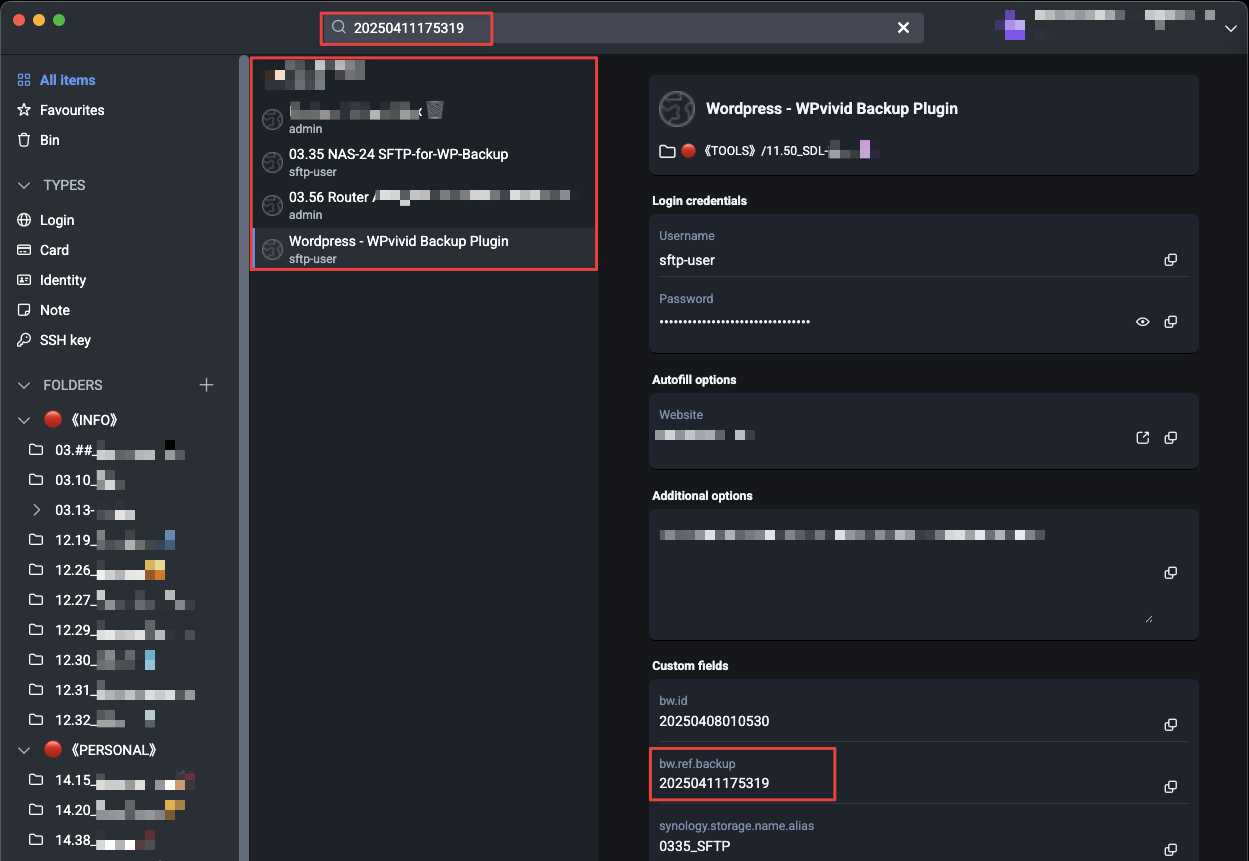Open the account switcher dropdown
Viewport: 1249px width, 861px height.
tap(1230, 29)
